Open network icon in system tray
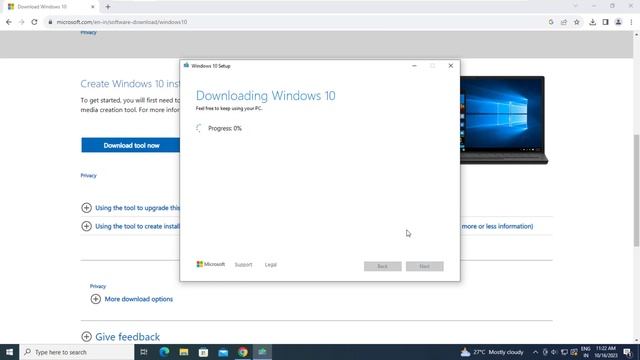Viewport: 640px width, 360px height. pyautogui.click(x=564, y=352)
